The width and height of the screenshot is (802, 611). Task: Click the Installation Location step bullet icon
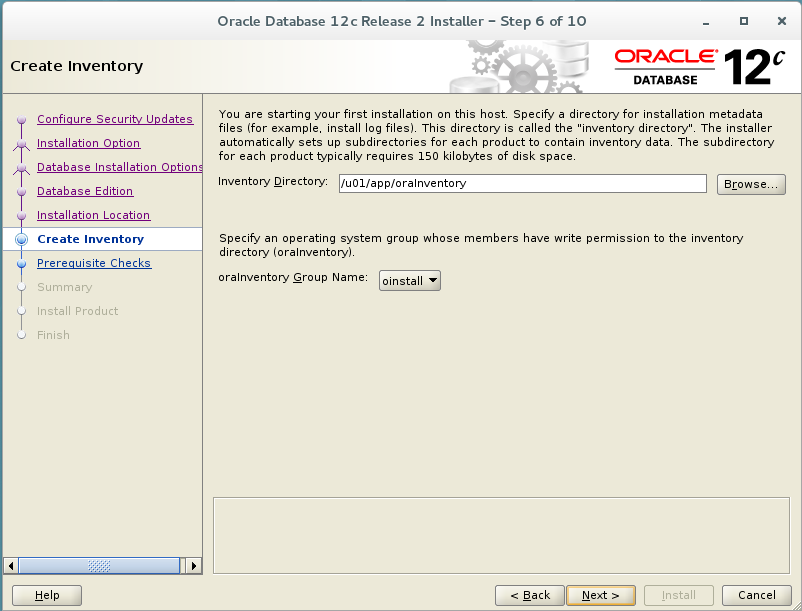(x=21, y=216)
